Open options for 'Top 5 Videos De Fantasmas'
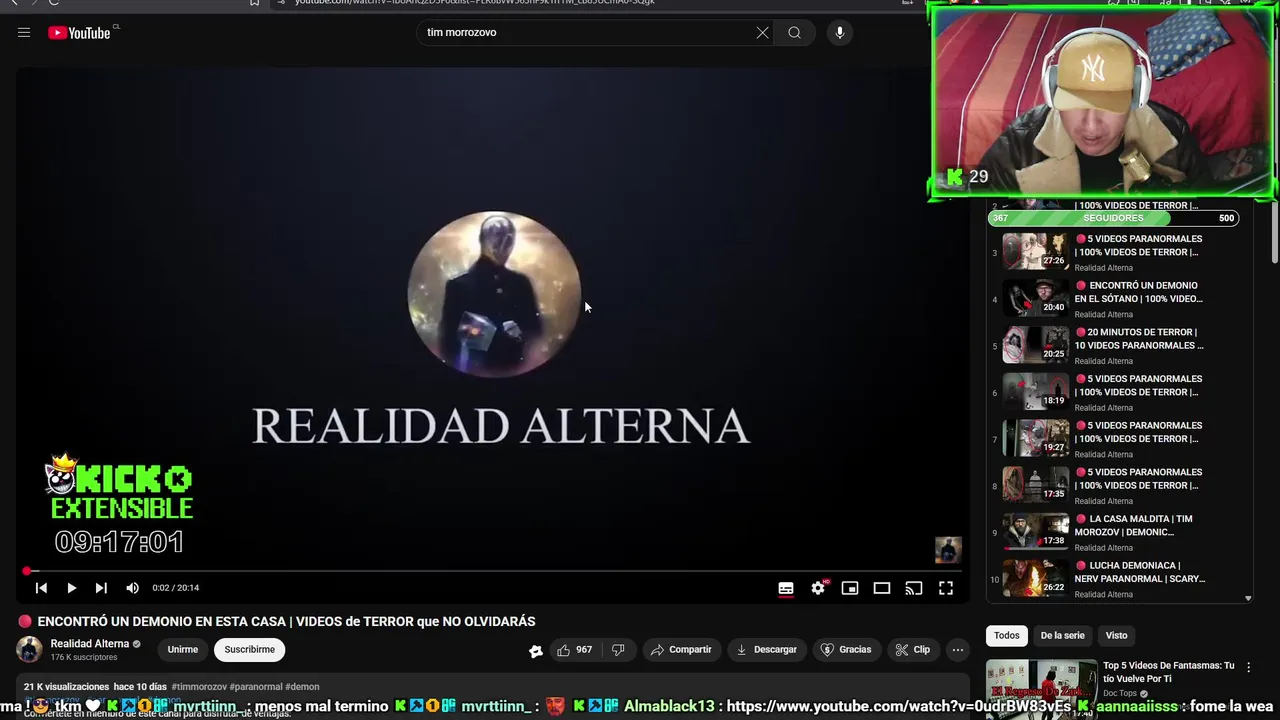Screen dimensions: 1280x720 coord(1248,667)
